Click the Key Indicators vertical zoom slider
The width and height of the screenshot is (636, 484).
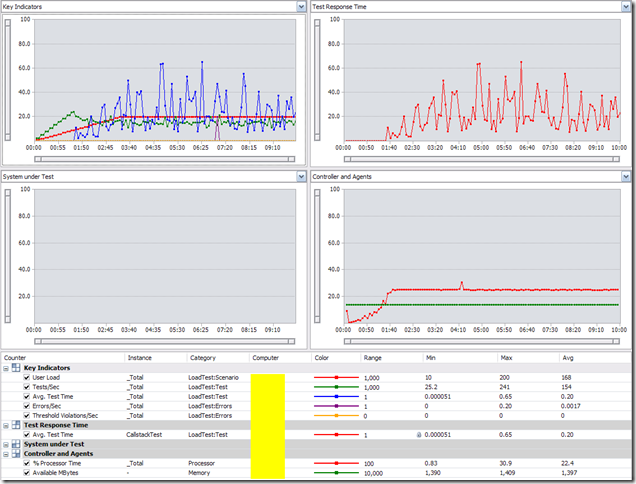coord(8,80)
